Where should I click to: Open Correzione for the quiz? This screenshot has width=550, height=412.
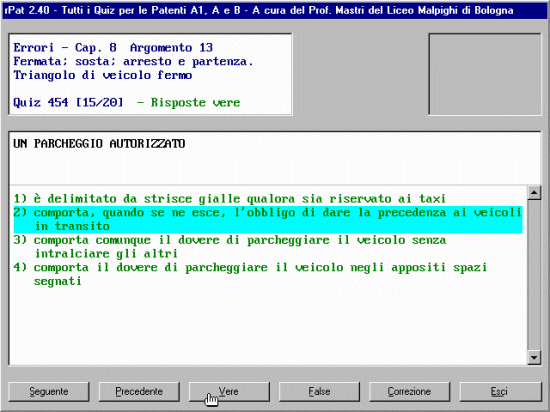(x=409, y=391)
